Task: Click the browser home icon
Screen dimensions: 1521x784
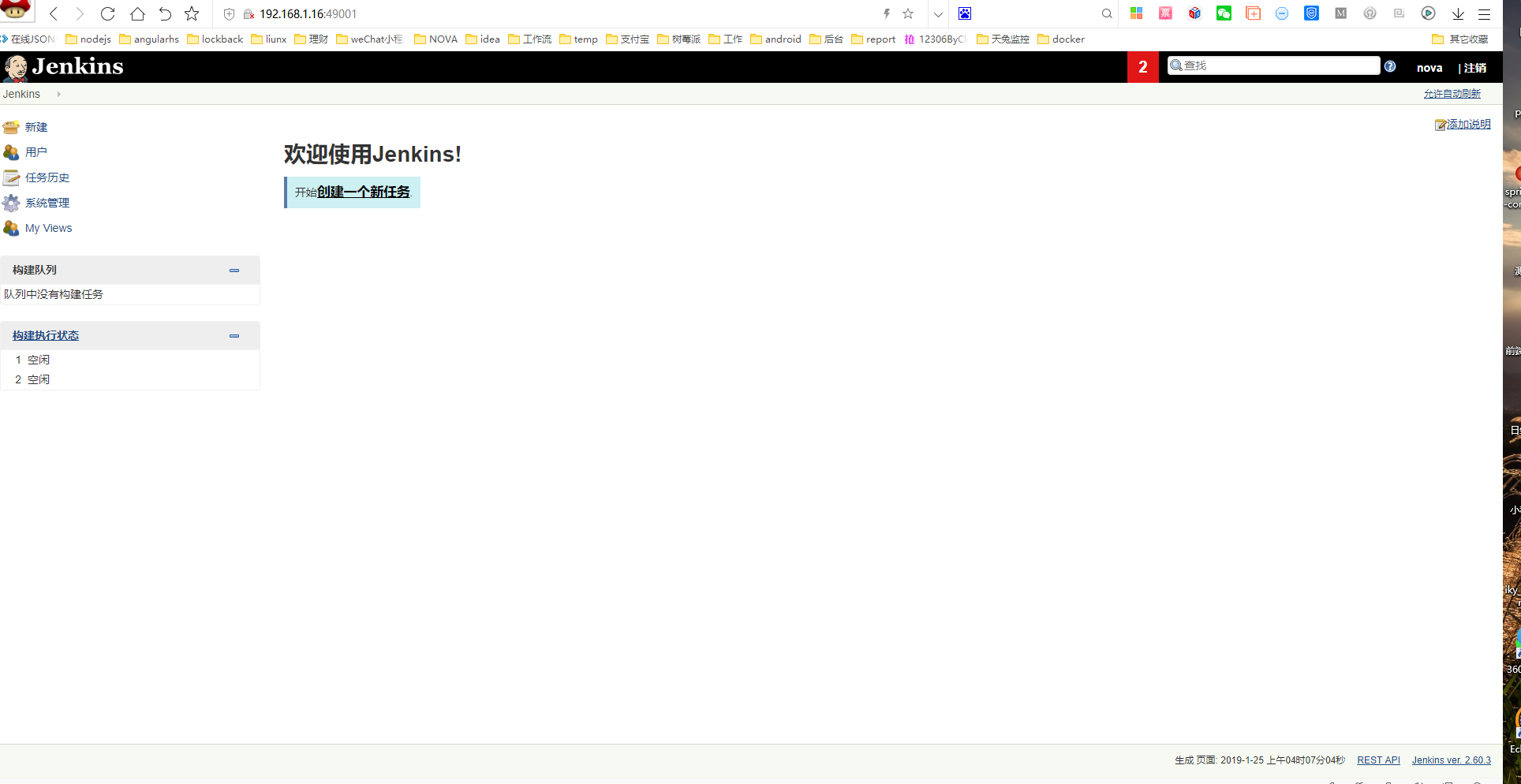Action: 137,14
